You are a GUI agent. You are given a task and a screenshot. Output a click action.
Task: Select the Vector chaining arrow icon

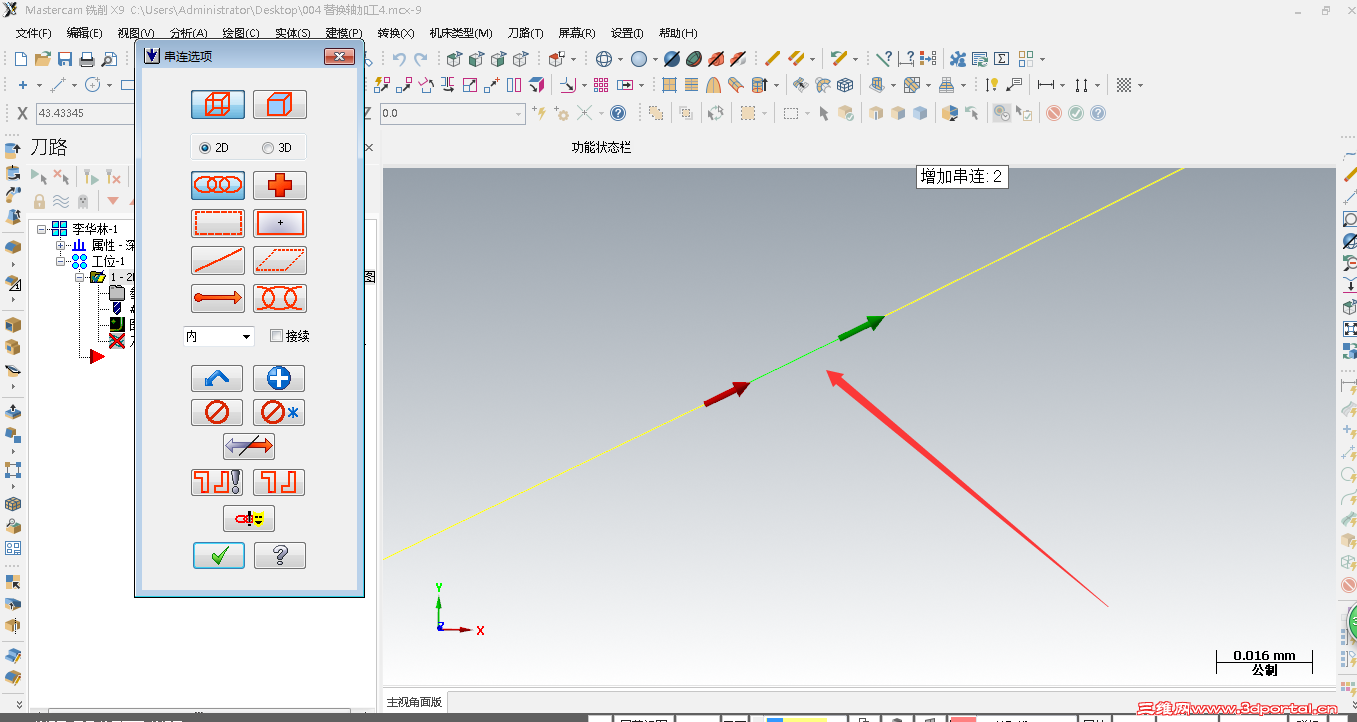[x=218, y=298]
